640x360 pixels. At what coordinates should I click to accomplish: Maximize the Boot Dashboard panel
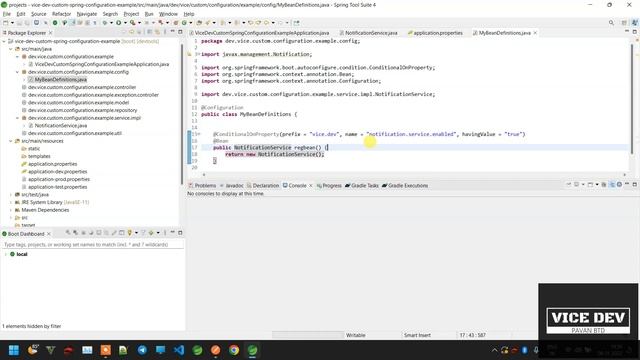point(180,233)
